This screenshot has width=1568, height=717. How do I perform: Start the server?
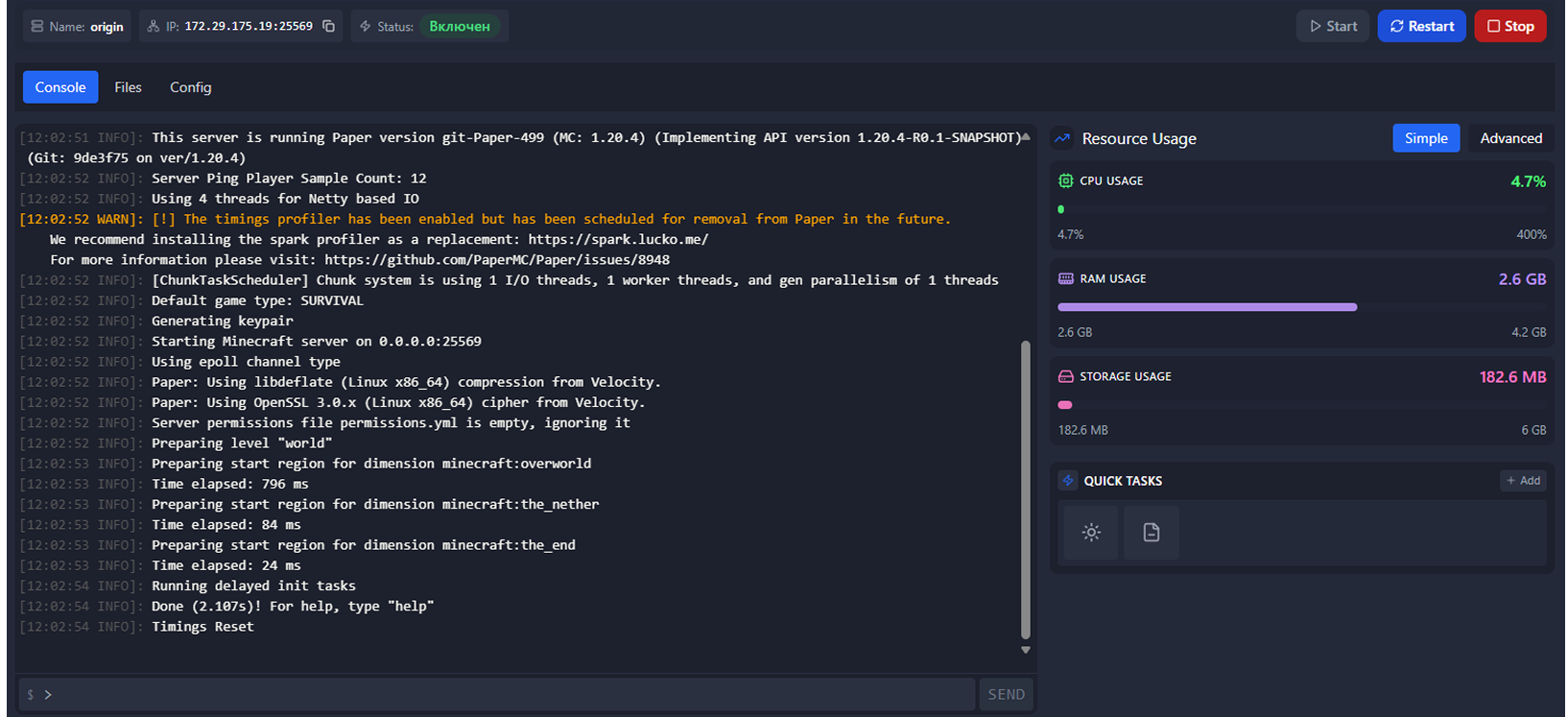tap(1333, 26)
